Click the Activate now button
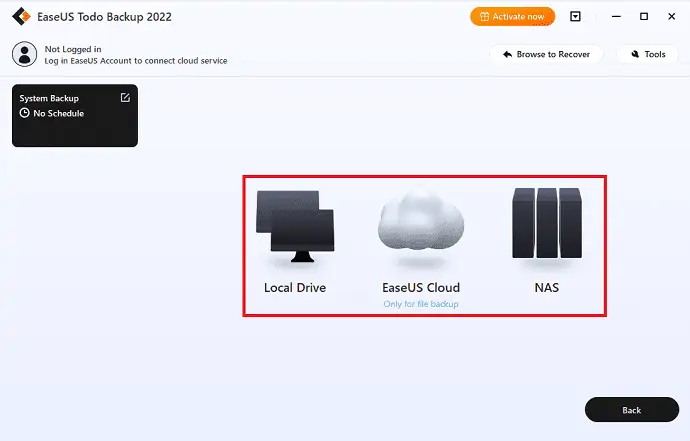Image resolution: width=690 pixels, height=441 pixels. click(x=513, y=17)
